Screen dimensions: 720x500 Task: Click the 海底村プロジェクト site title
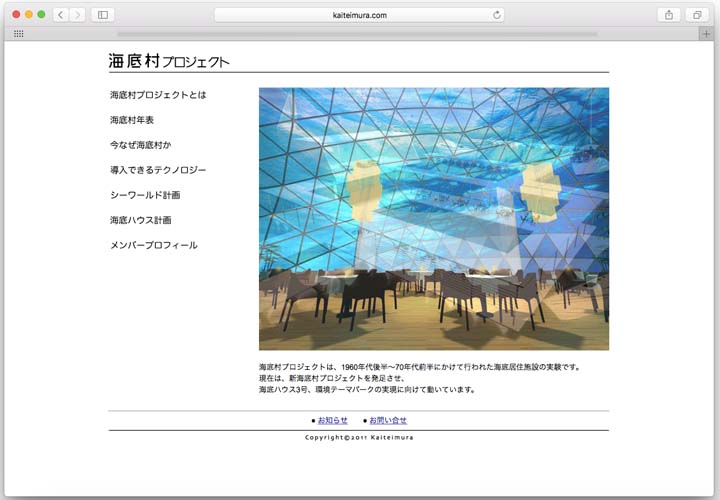click(169, 62)
